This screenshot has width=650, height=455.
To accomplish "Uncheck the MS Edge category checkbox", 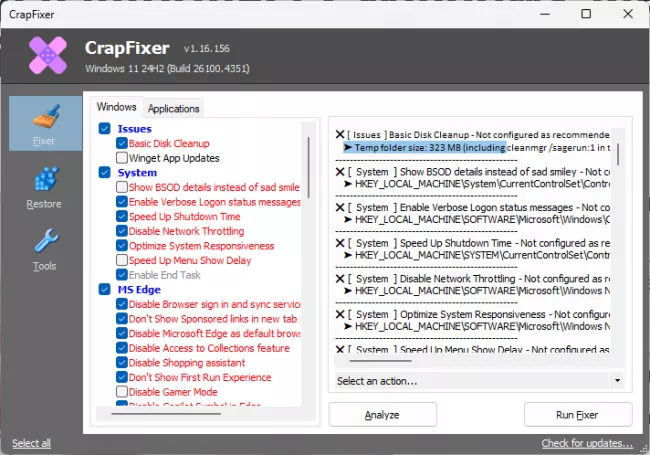I will (105, 290).
